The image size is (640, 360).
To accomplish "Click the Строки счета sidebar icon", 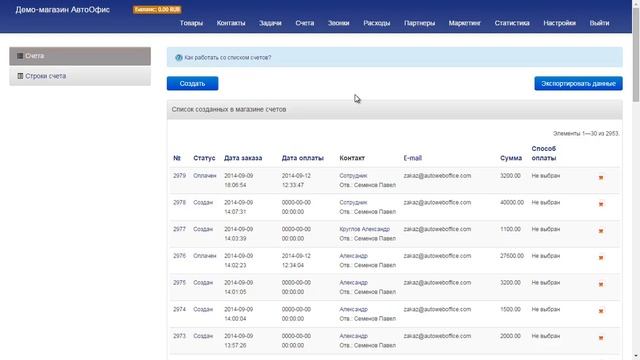I will [20, 76].
